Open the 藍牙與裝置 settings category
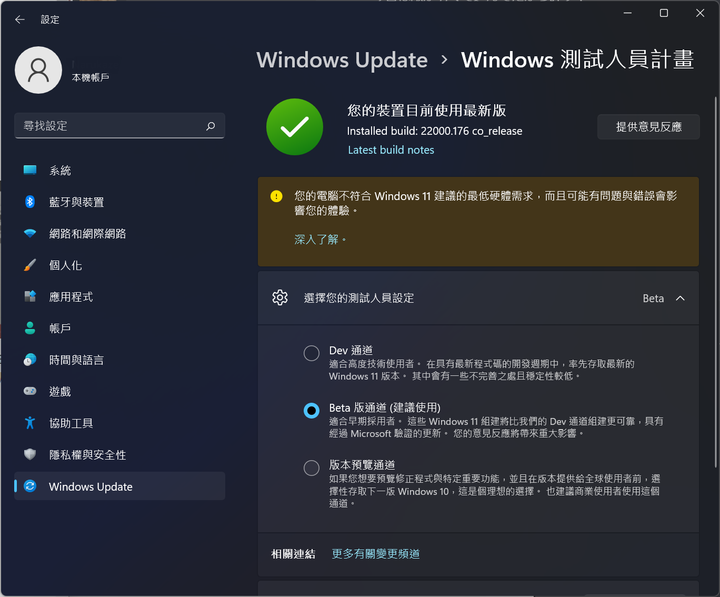 [119, 202]
